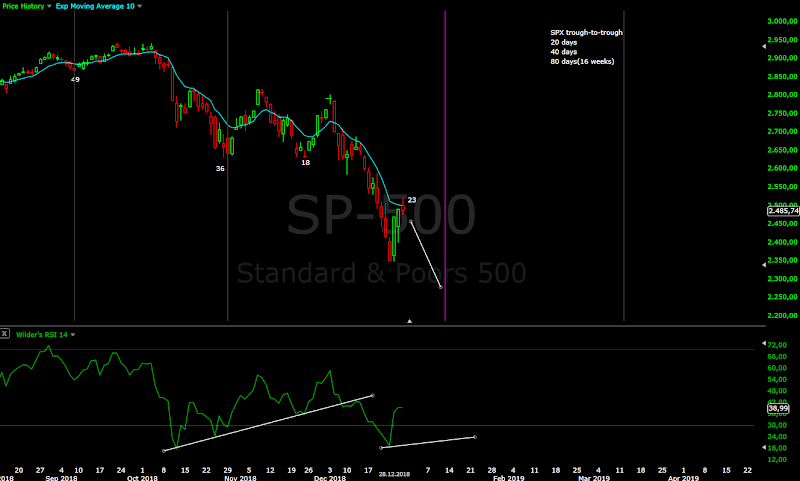Click the 28.12.2018 date marker on axis
The image size is (800, 481).
(394, 474)
